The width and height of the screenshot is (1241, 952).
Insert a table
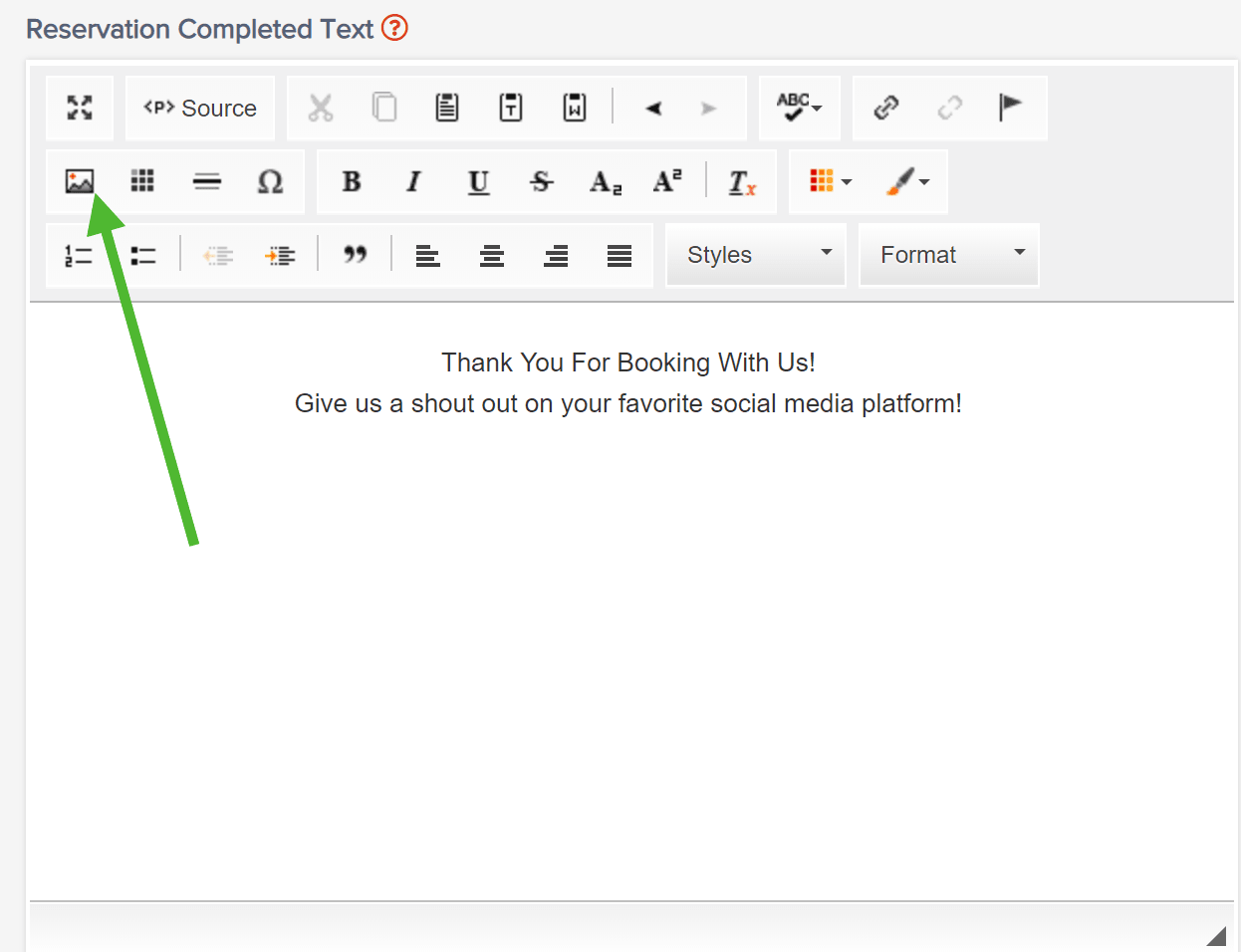point(142,181)
